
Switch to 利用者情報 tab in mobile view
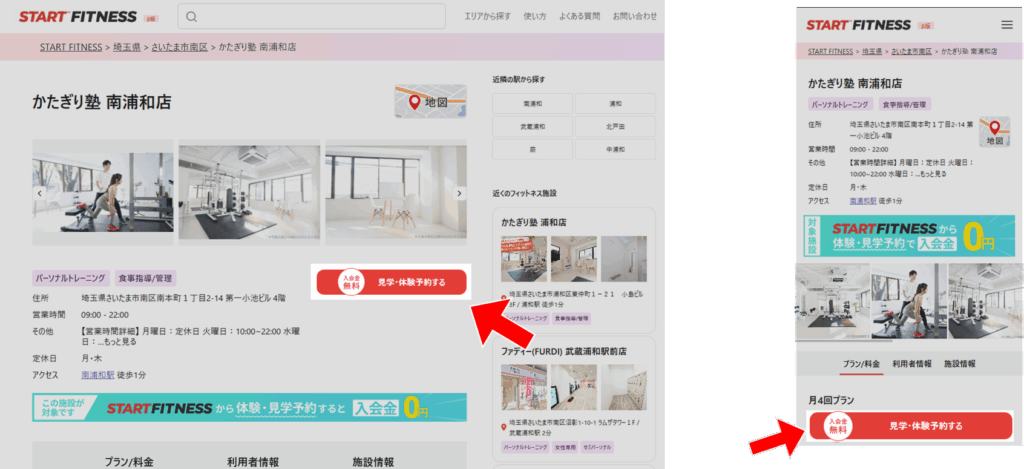[912, 364]
